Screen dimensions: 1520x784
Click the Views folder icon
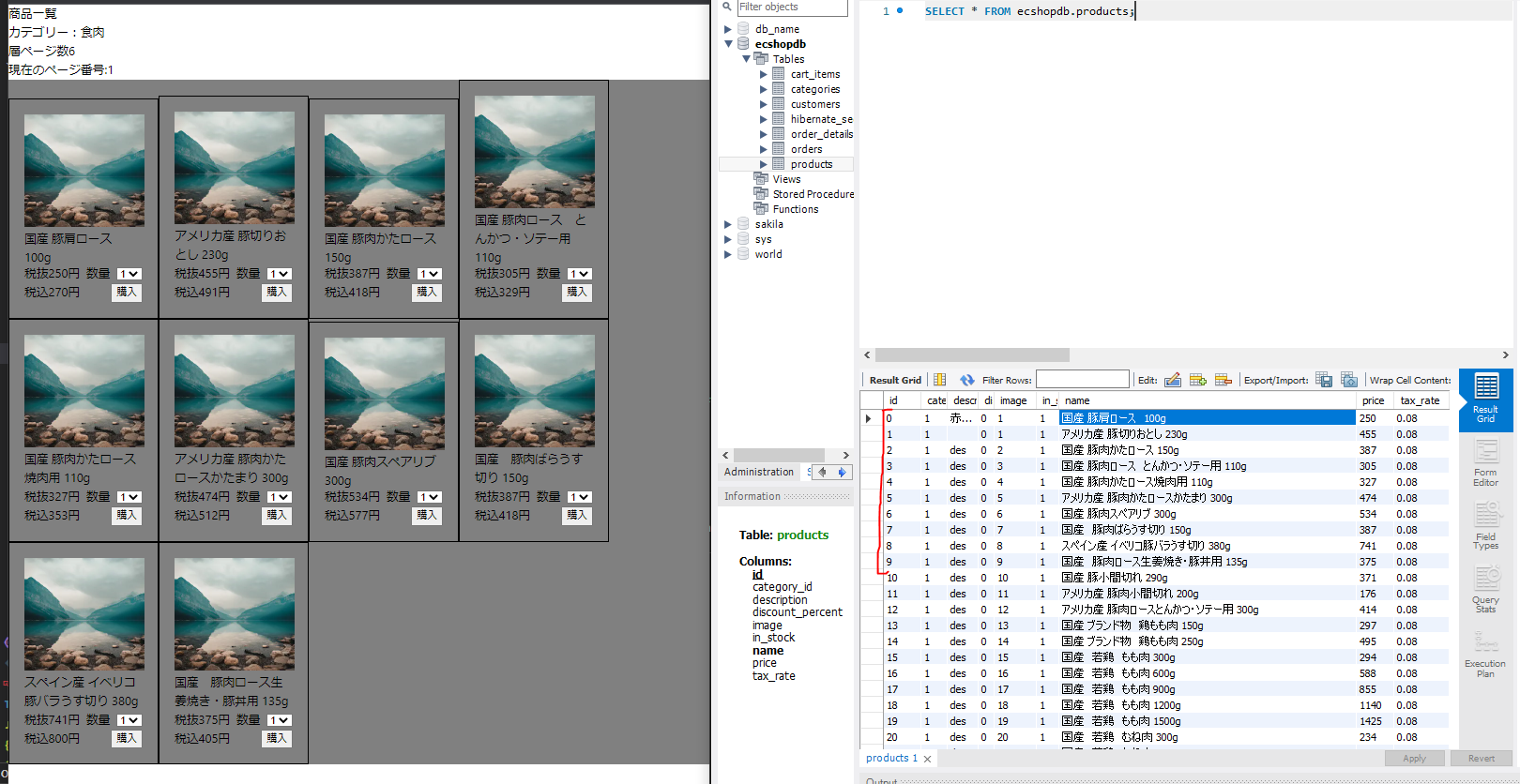761,179
